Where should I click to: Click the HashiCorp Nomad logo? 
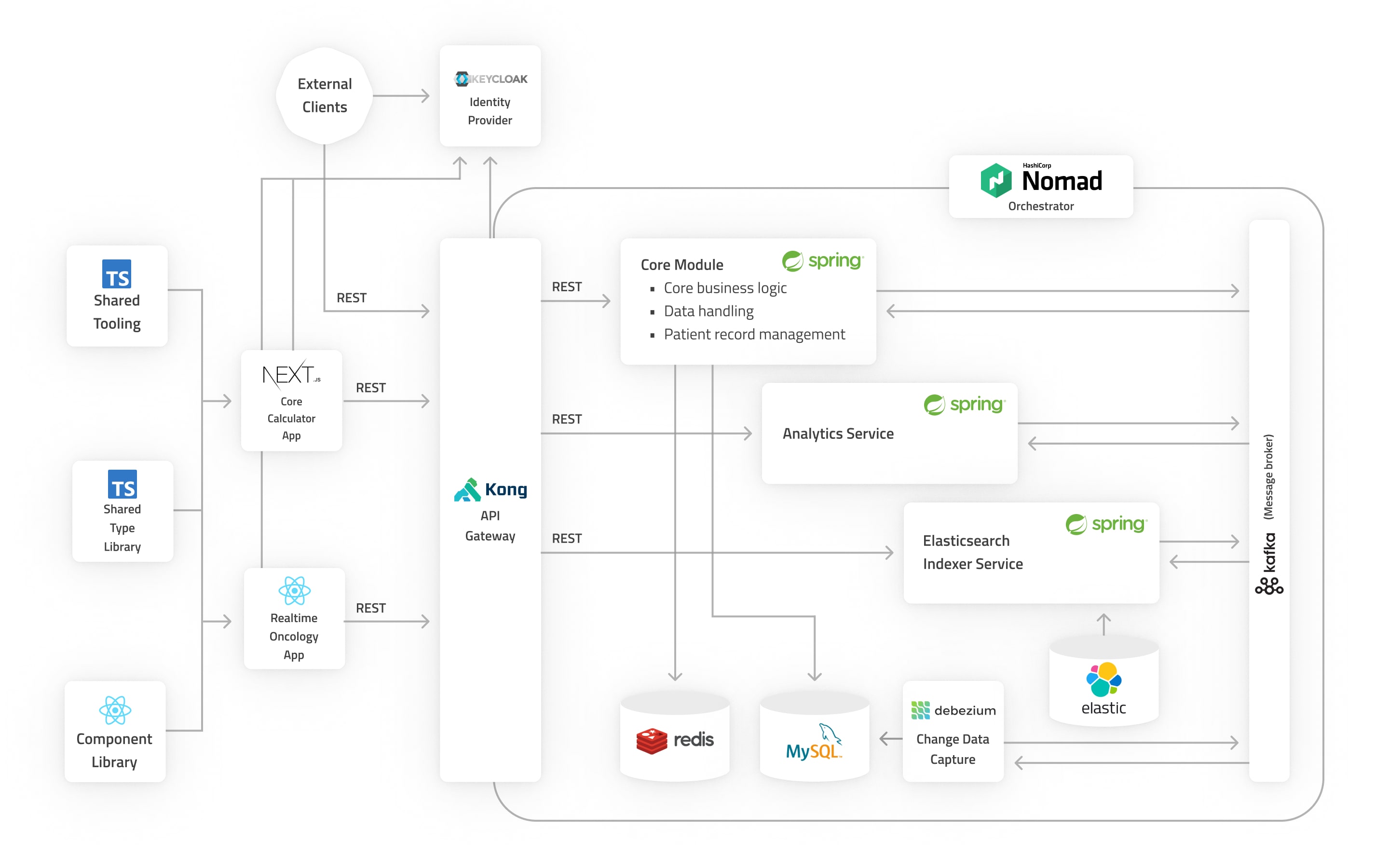1041,180
